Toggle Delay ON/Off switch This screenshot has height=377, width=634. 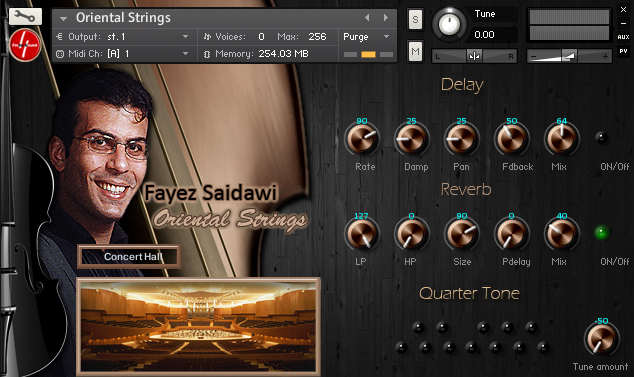coord(601,138)
